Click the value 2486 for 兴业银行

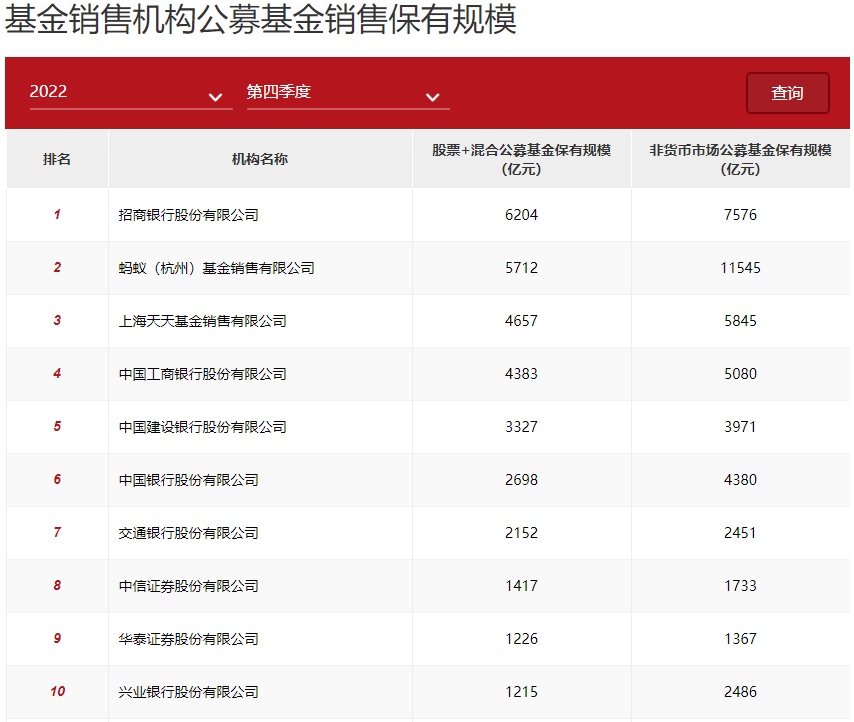[740, 692]
